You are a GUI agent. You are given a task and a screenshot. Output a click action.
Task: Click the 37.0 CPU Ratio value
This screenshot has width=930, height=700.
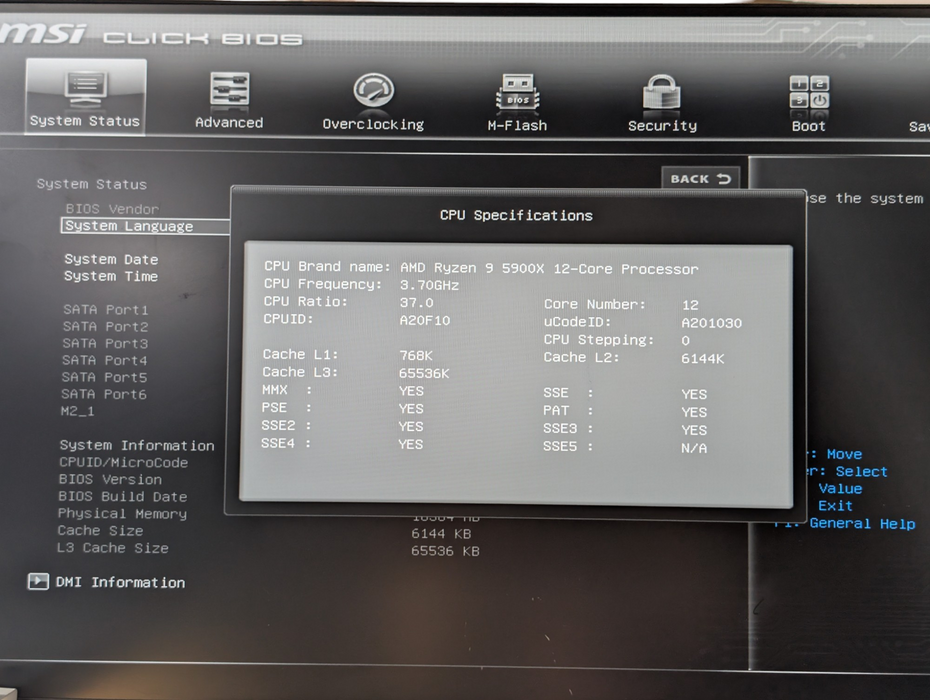(416, 303)
